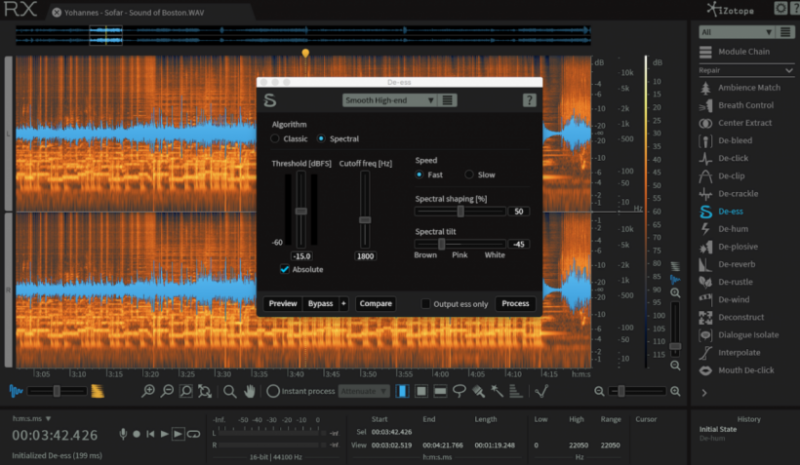The width and height of the screenshot is (800, 465).
Task: Select the harmonics selection tool
Action: pyautogui.click(x=516, y=391)
